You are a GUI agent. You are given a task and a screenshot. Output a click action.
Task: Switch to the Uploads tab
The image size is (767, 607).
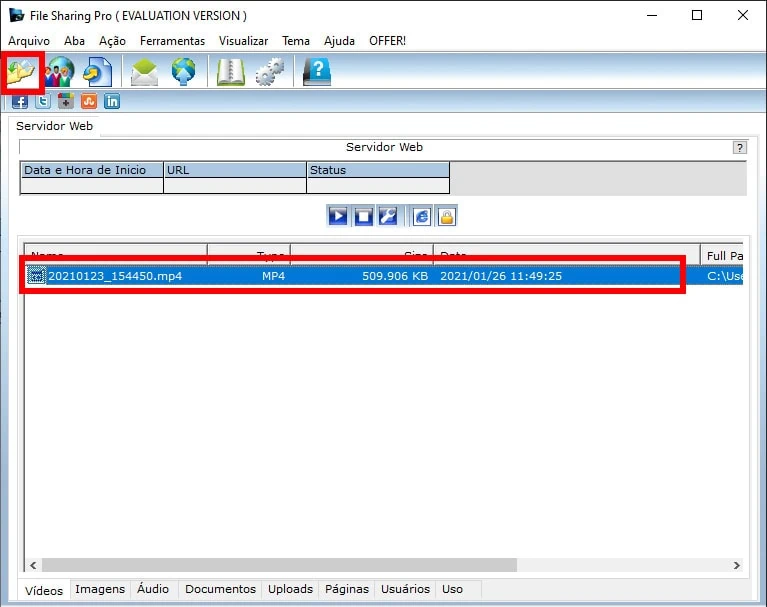290,589
